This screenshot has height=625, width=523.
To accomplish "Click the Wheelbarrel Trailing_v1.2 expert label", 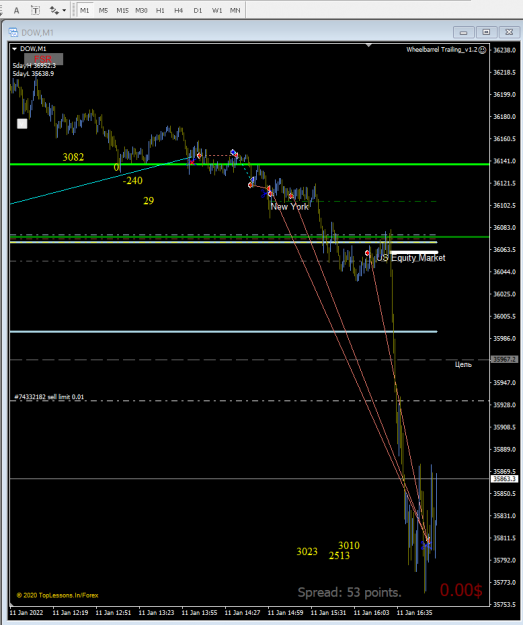I will [x=442, y=49].
